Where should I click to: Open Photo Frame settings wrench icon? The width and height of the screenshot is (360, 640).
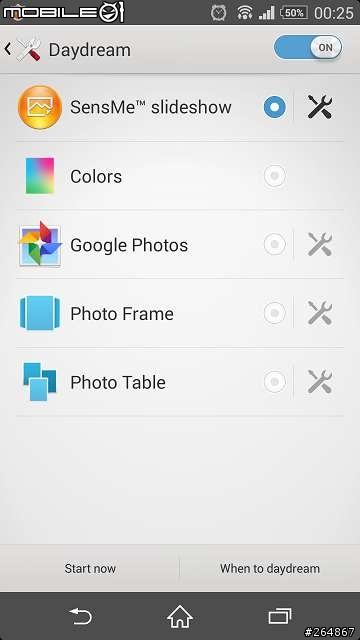coord(320,313)
